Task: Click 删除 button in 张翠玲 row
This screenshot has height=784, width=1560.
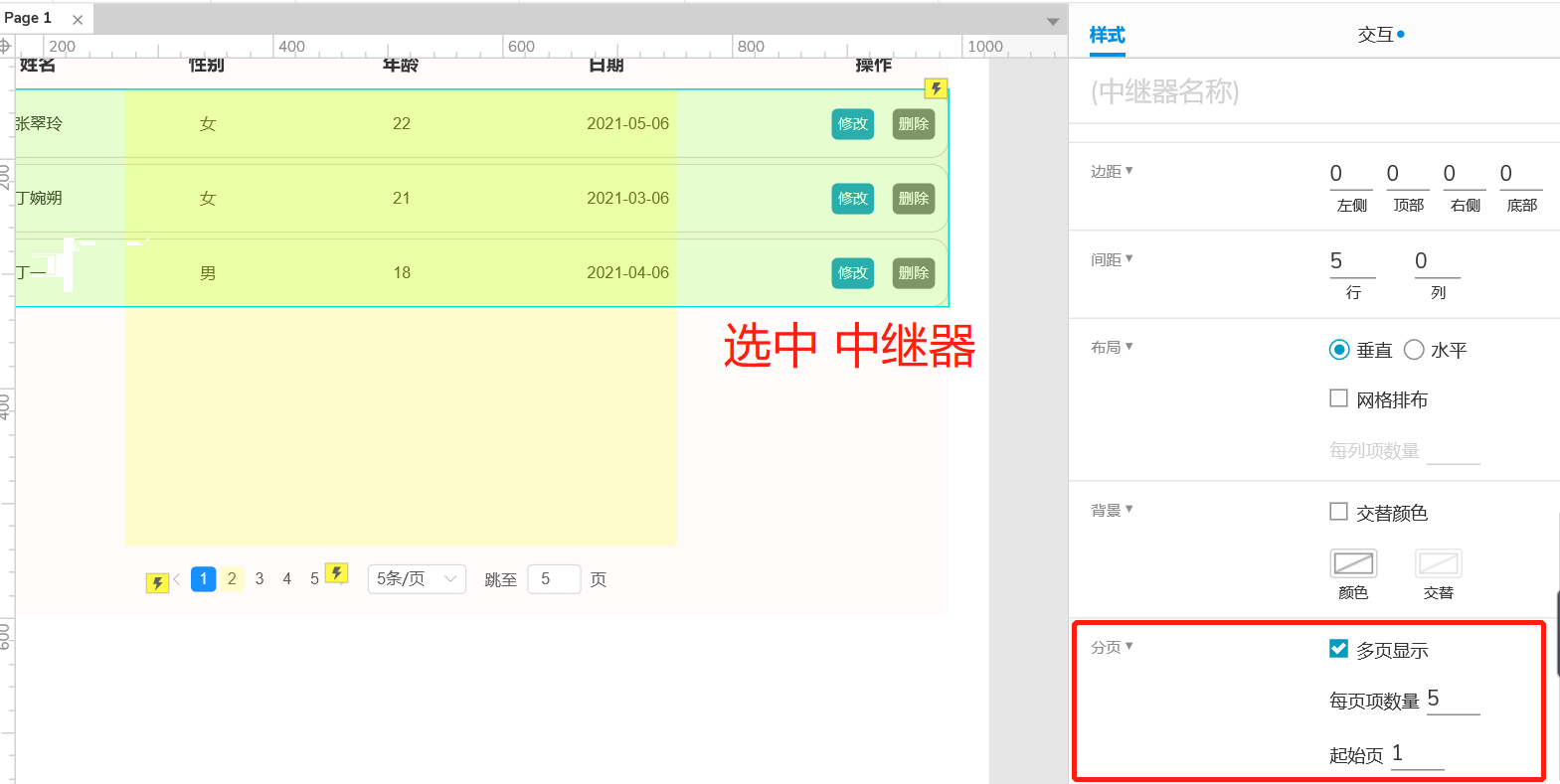Action: tap(914, 124)
